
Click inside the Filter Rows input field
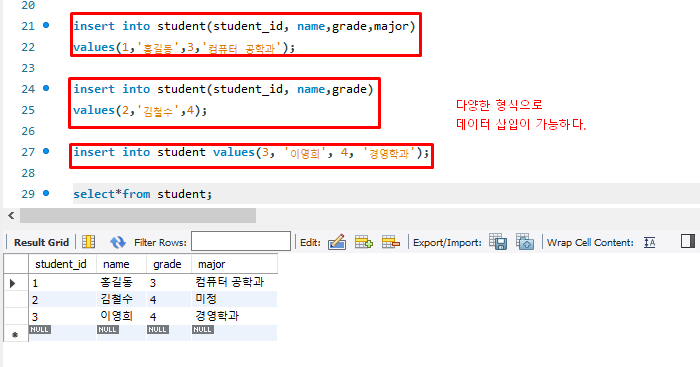click(x=241, y=241)
